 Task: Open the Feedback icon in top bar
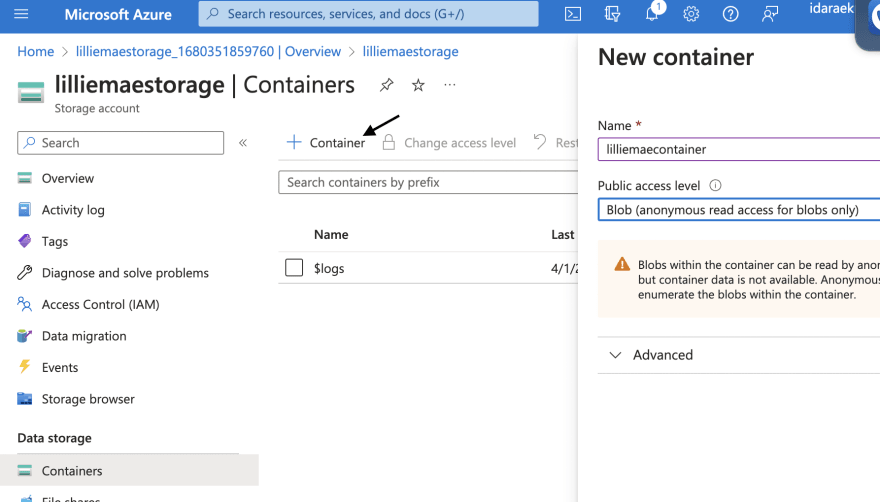(x=770, y=14)
